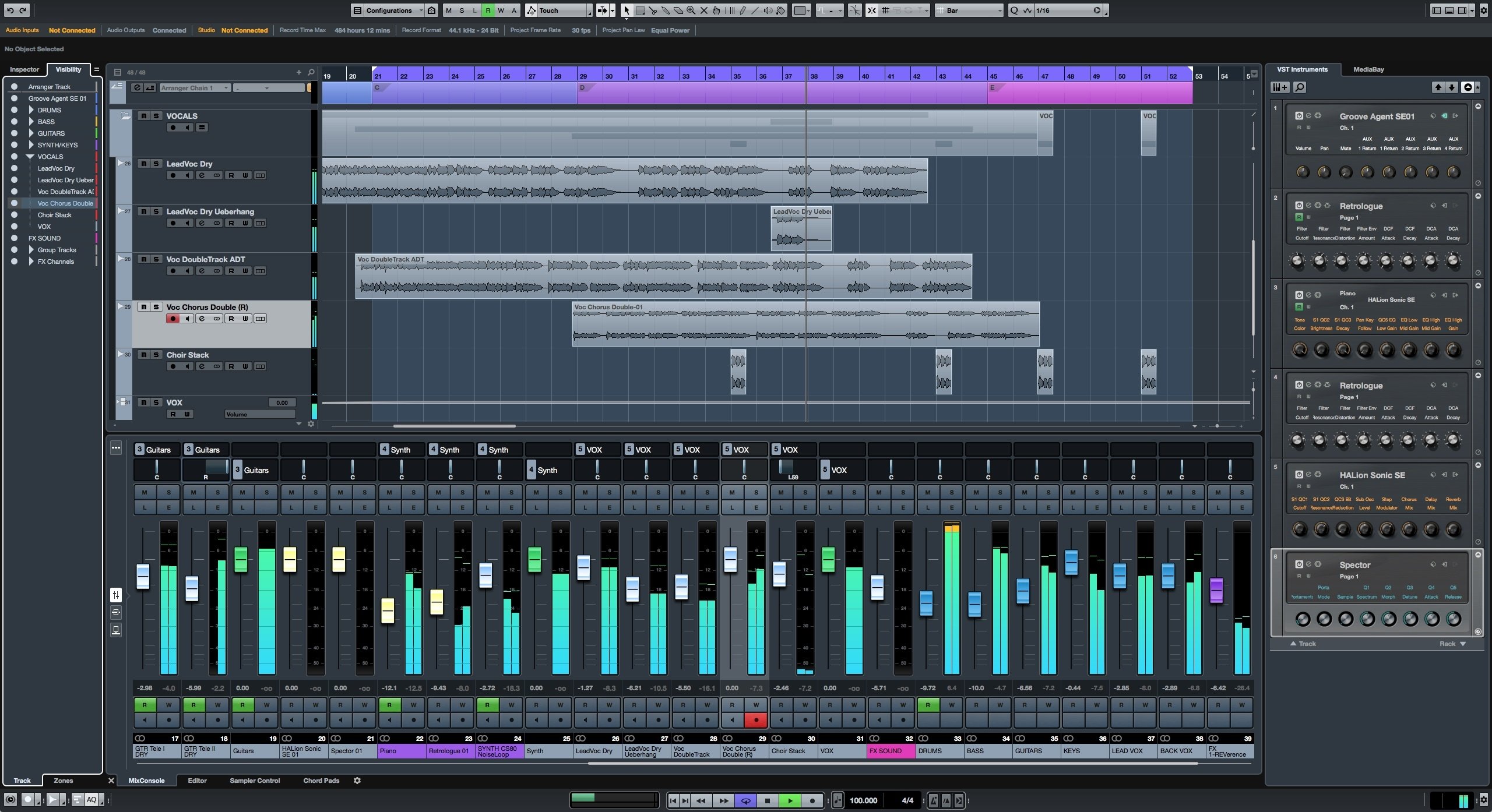This screenshot has height=812, width=1492.
Task: Enable record arm on Choir Stack track
Action: (x=172, y=366)
